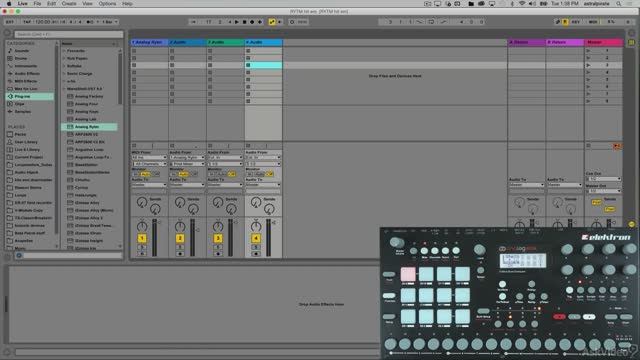This screenshot has width=640, height=360.
Task: Open the Options menu
Action: (107, 4)
